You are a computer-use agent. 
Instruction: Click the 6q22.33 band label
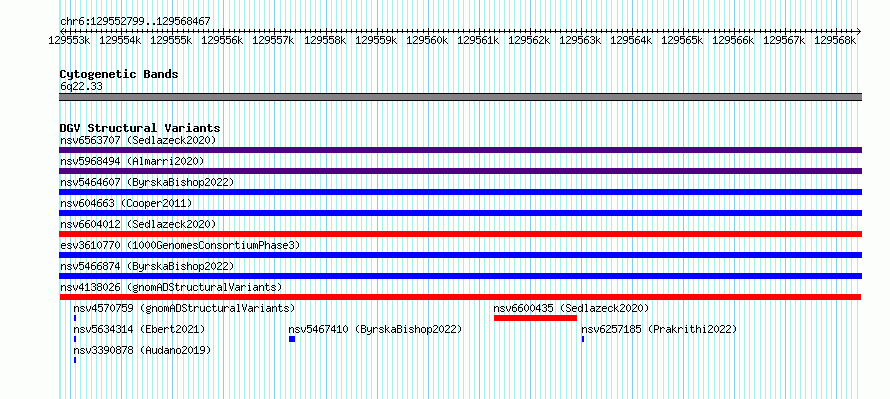point(81,87)
